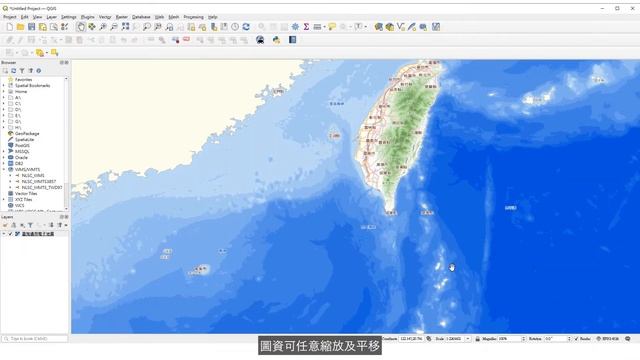Open Statistical Summary sigma icon
The width and height of the screenshot is (640, 360).
[306, 27]
